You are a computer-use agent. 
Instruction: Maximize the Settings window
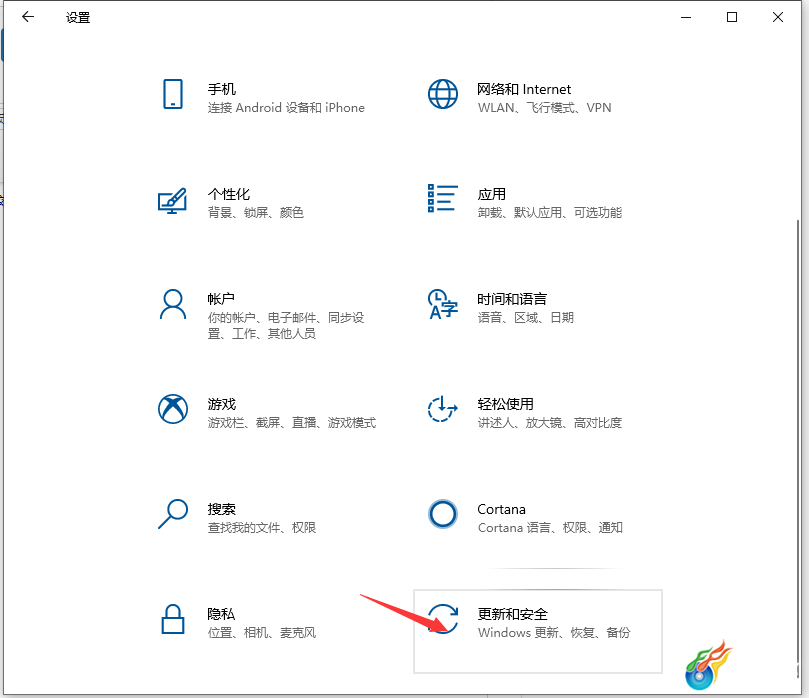732,17
